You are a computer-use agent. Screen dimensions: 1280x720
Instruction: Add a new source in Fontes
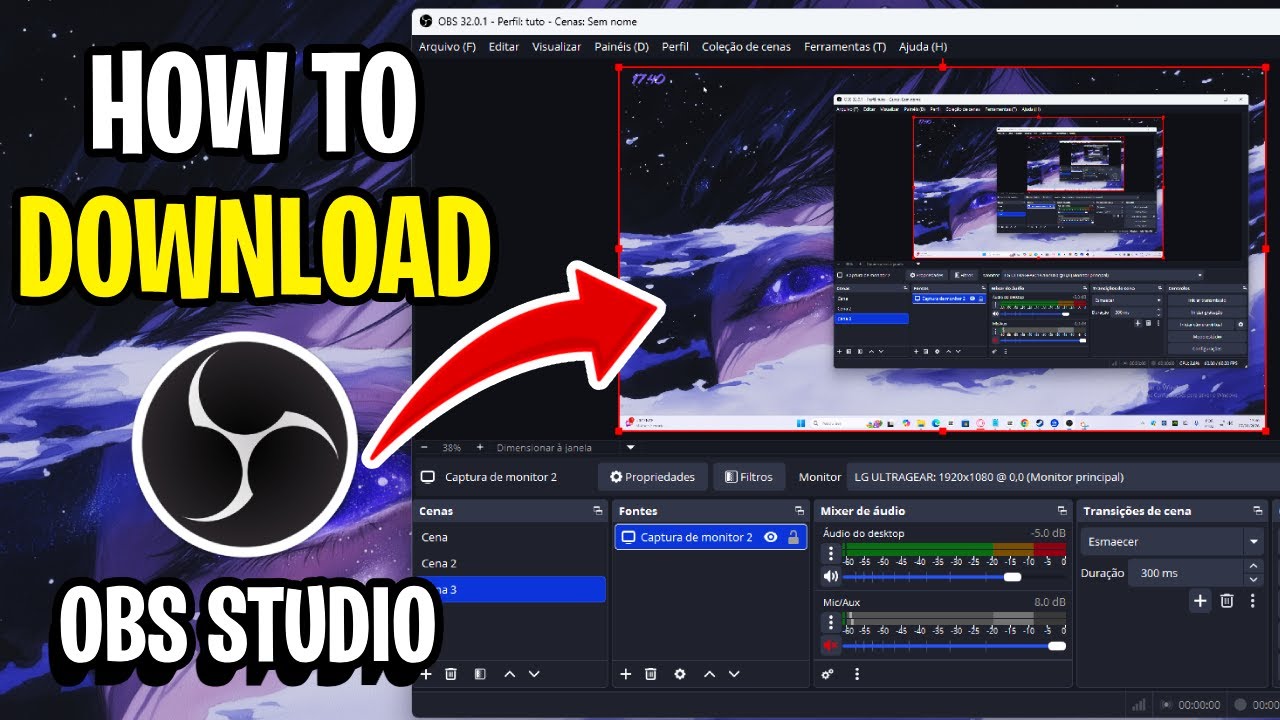coord(626,674)
